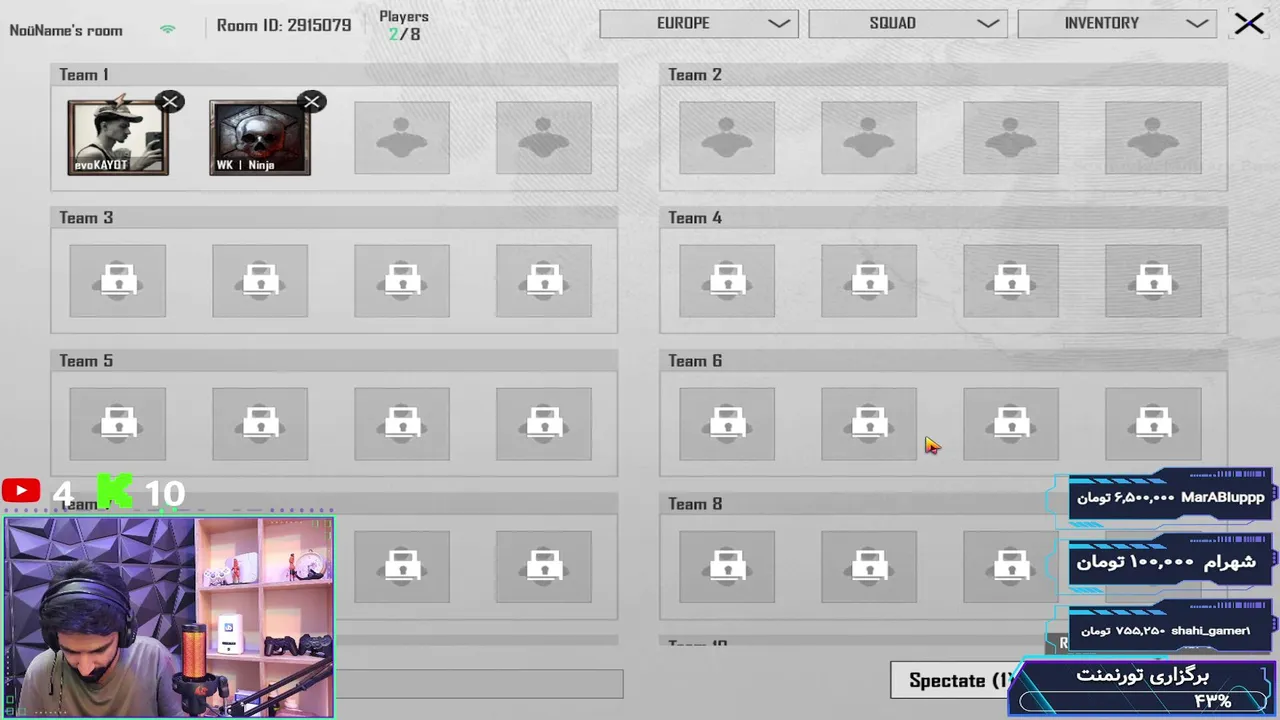Select evoKAYOT player avatar in Team 1
This screenshot has width=1280, height=720.
click(118, 138)
